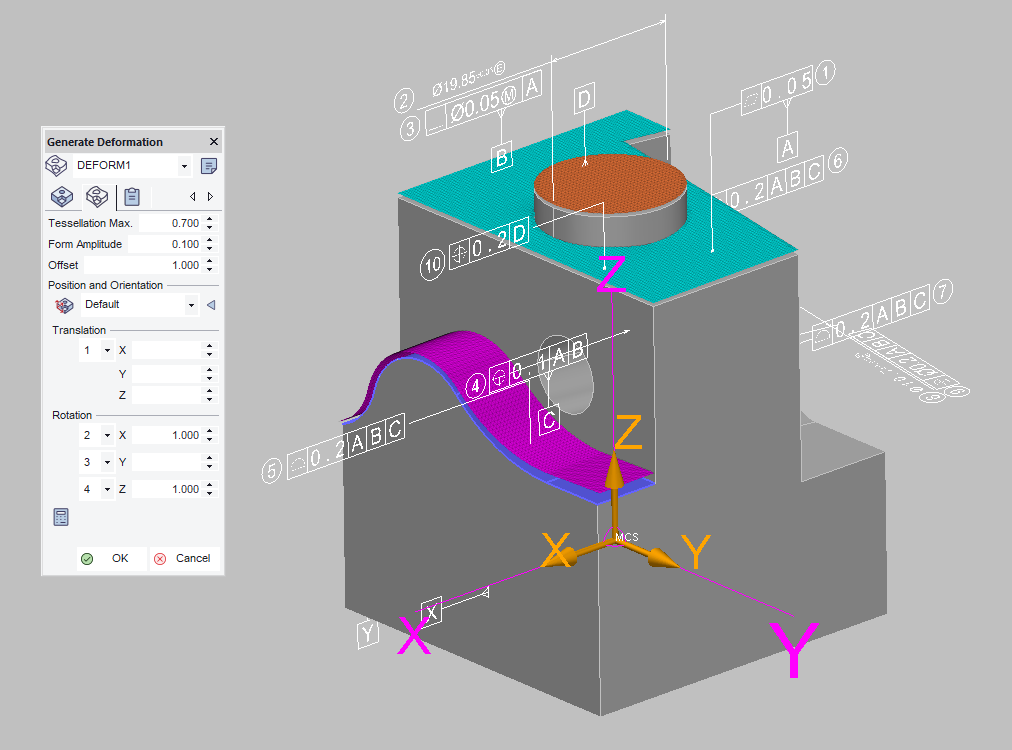1012x750 pixels.
Task: Open the Rotation index 3 dropdown
Action: (x=107, y=462)
